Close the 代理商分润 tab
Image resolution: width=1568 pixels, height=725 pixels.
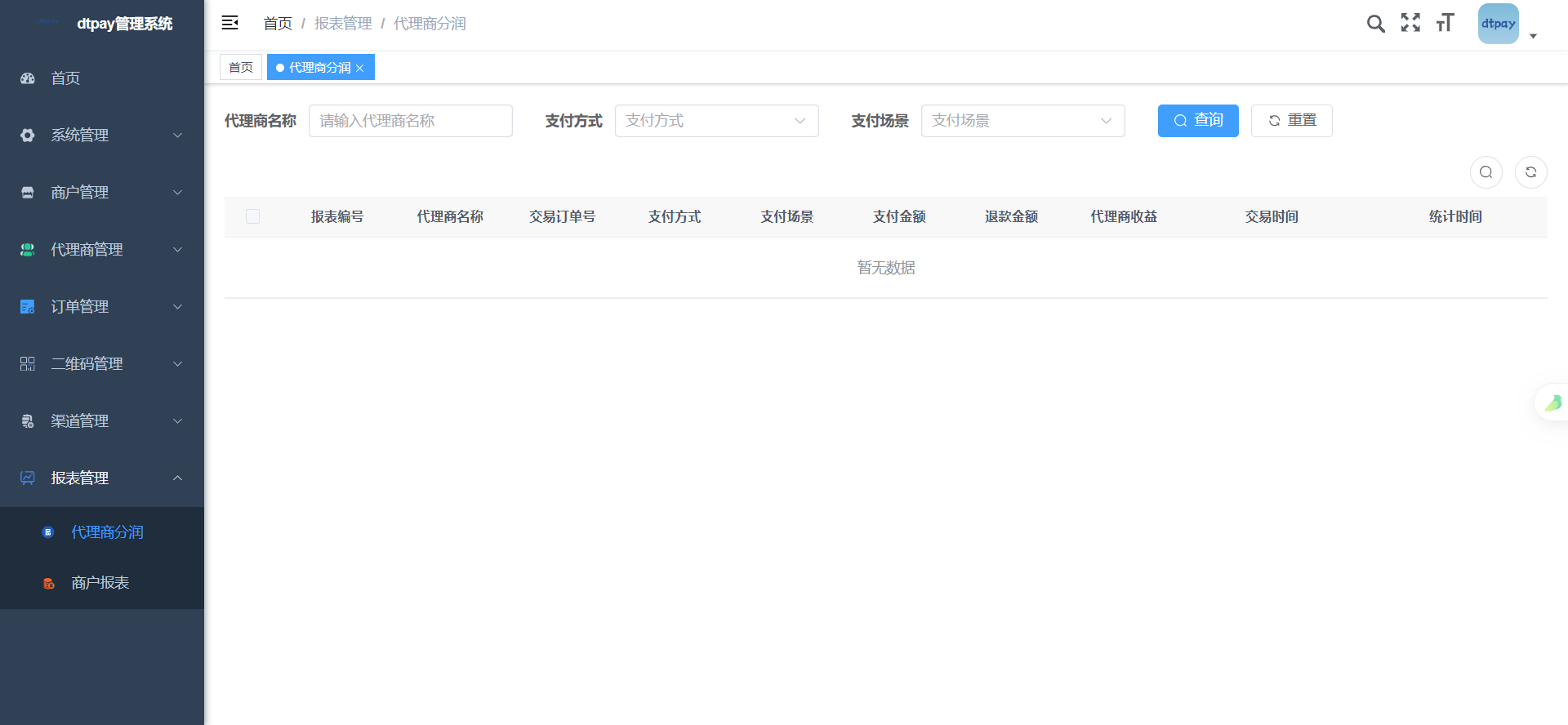(x=360, y=68)
